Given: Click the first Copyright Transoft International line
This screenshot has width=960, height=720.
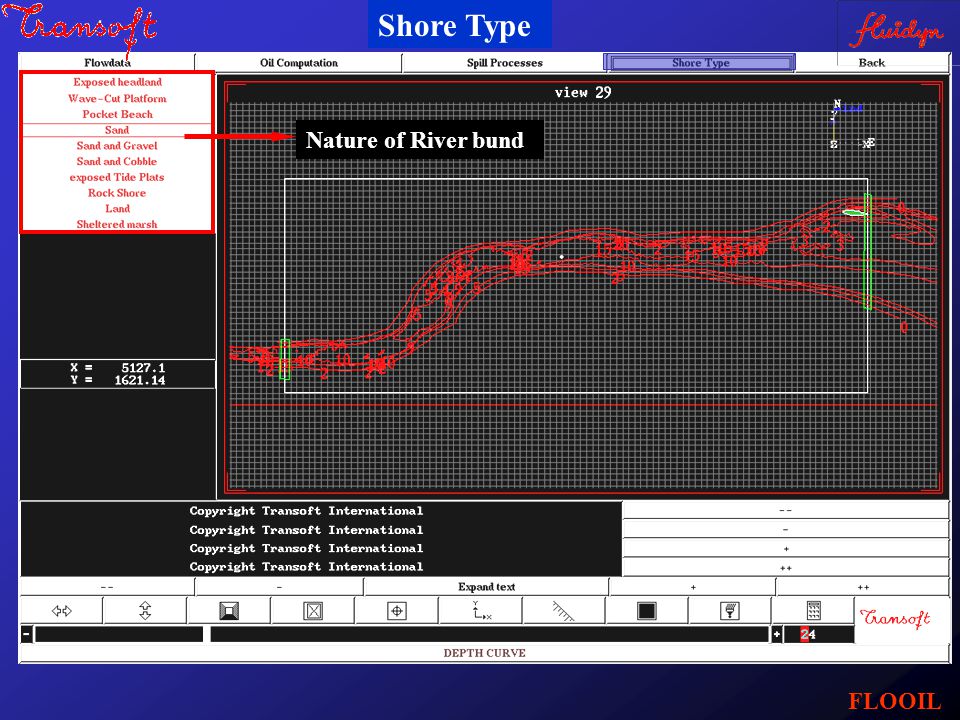Looking at the screenshot, I should pos(306,511).
